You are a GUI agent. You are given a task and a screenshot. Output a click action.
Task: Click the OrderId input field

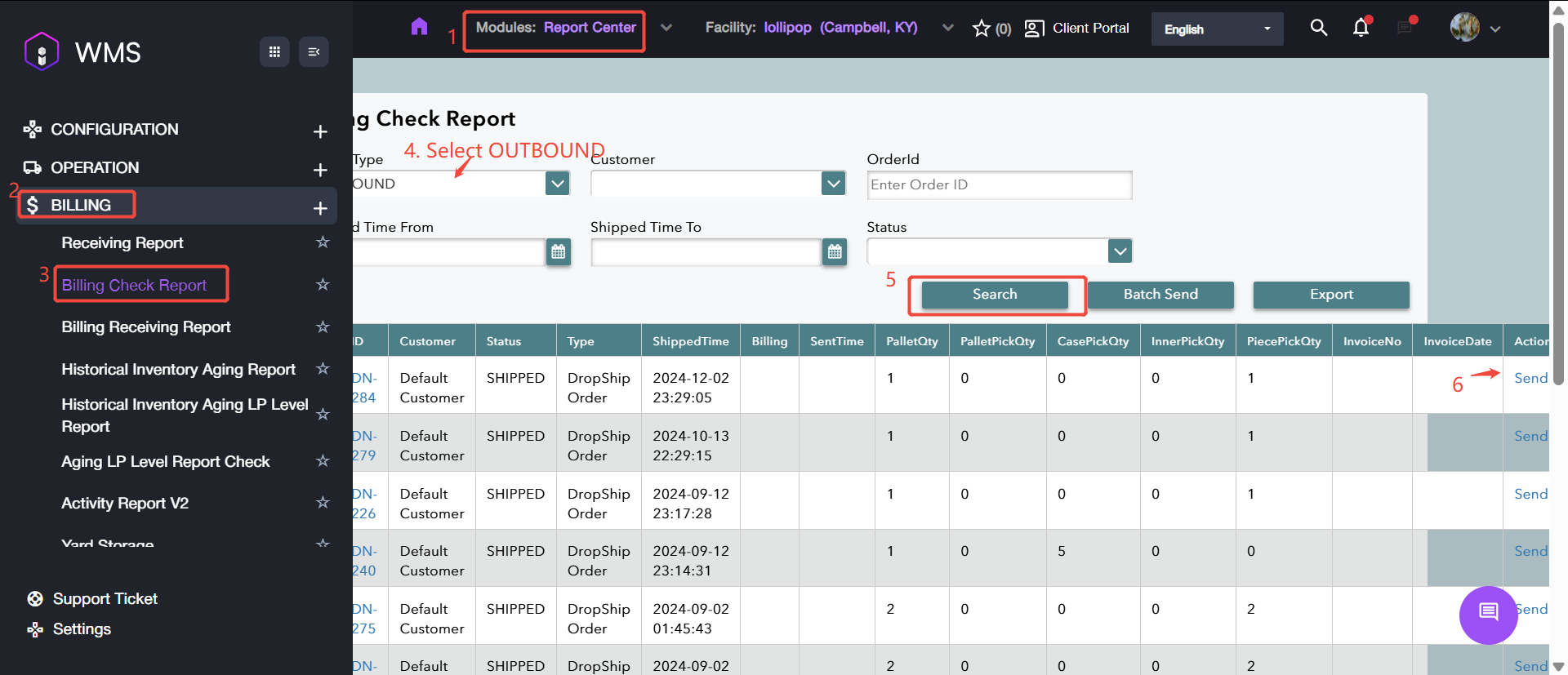(999, 185)
